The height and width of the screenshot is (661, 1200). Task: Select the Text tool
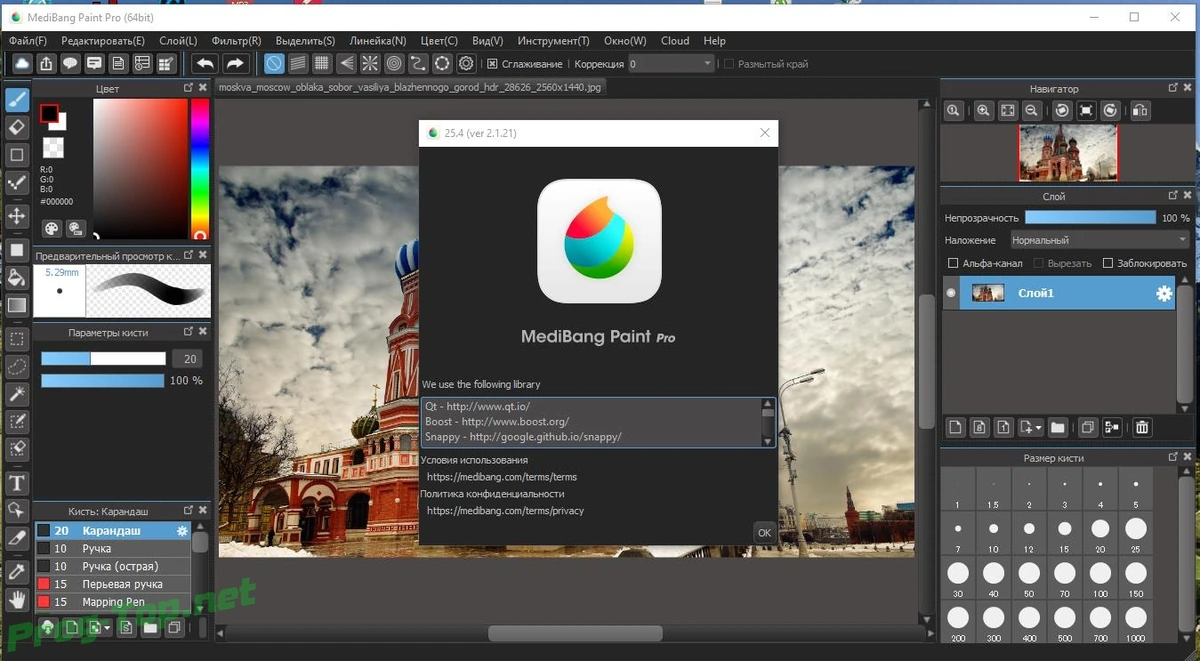click(17, 483)
